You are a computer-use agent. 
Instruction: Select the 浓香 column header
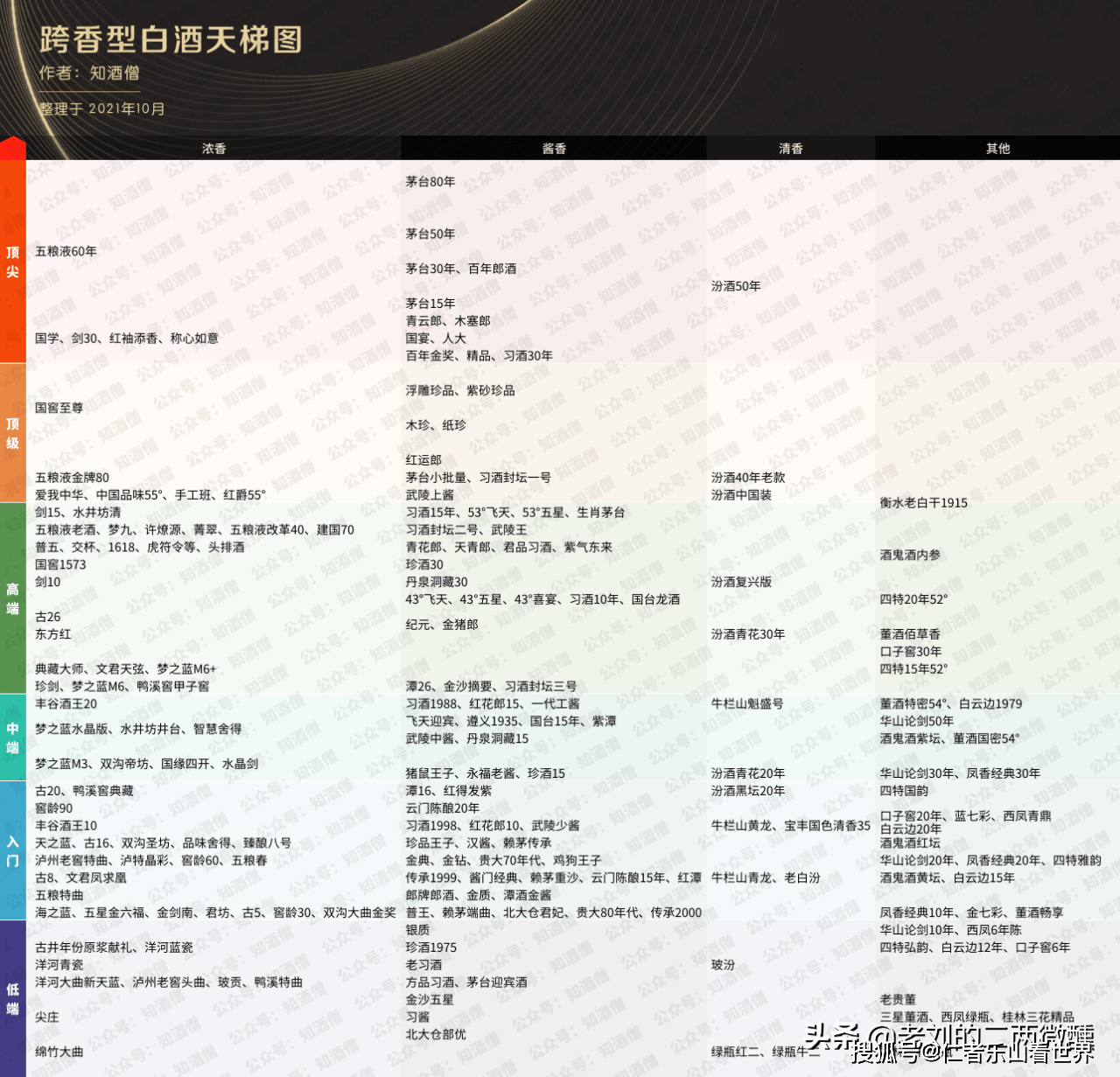point(214,149)
